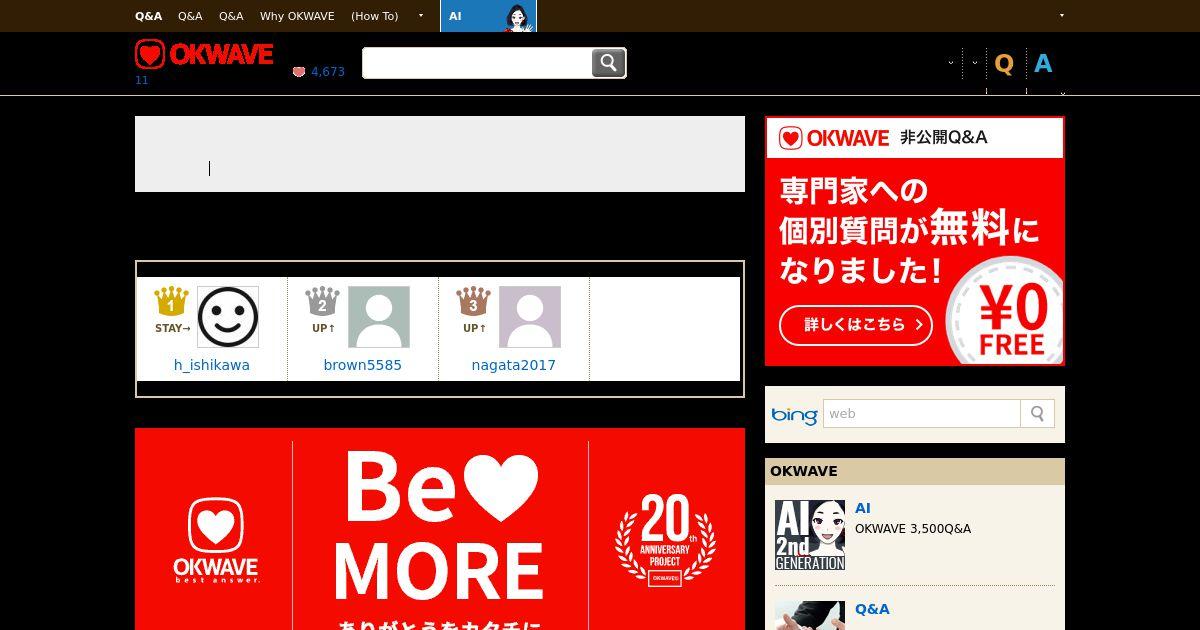Click the bing web search magnifier button
This screenshot has width=1200, height=630.
(1037, 414)
